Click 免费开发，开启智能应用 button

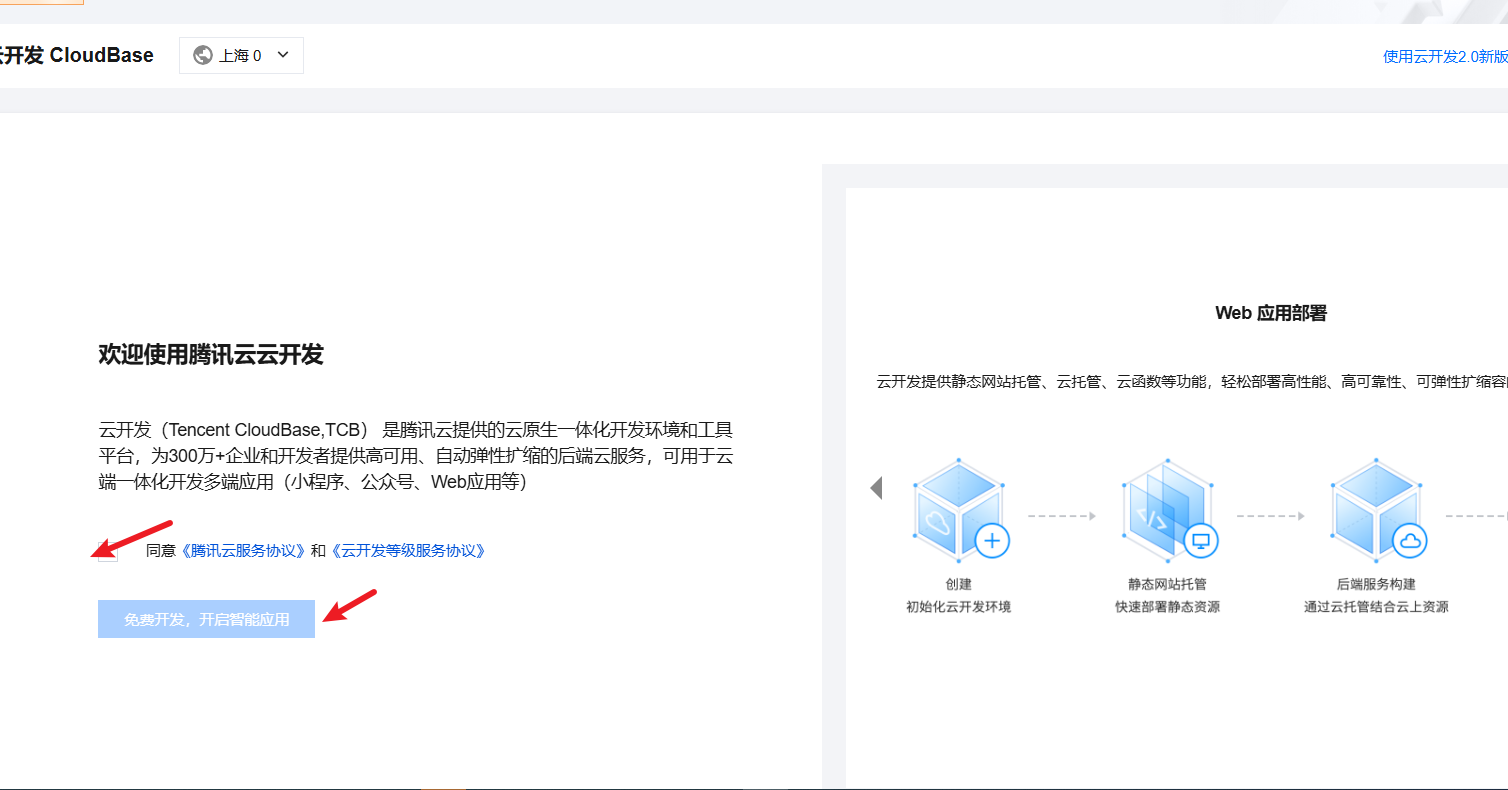(x=207, y=619)
